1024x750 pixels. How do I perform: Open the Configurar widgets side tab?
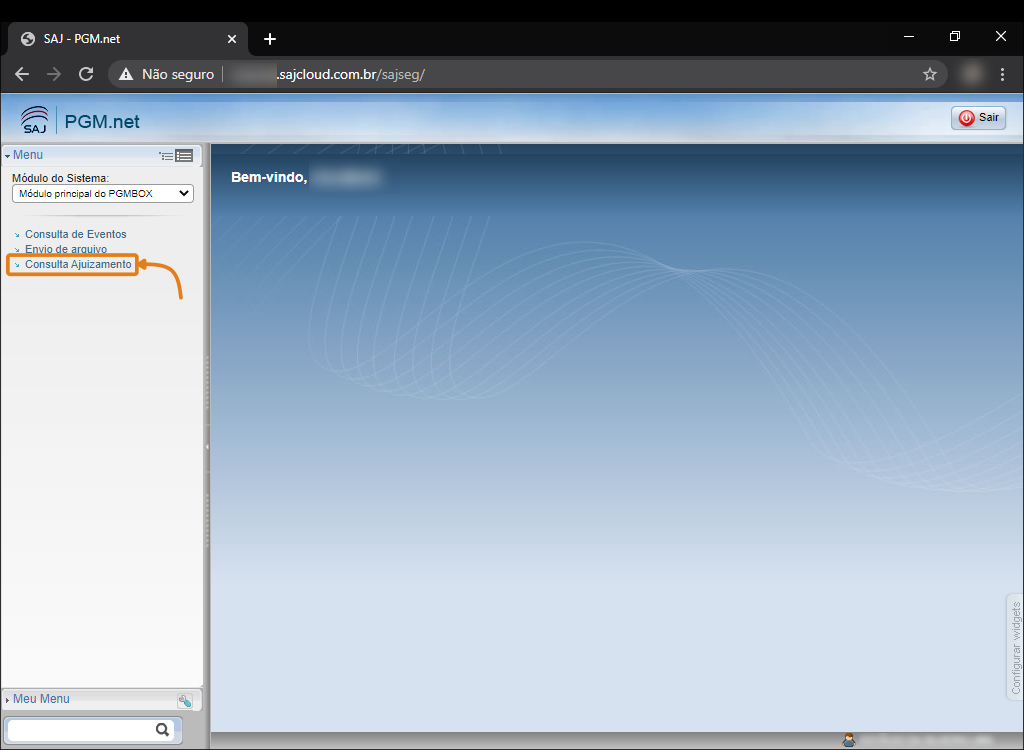point(1015,648)
